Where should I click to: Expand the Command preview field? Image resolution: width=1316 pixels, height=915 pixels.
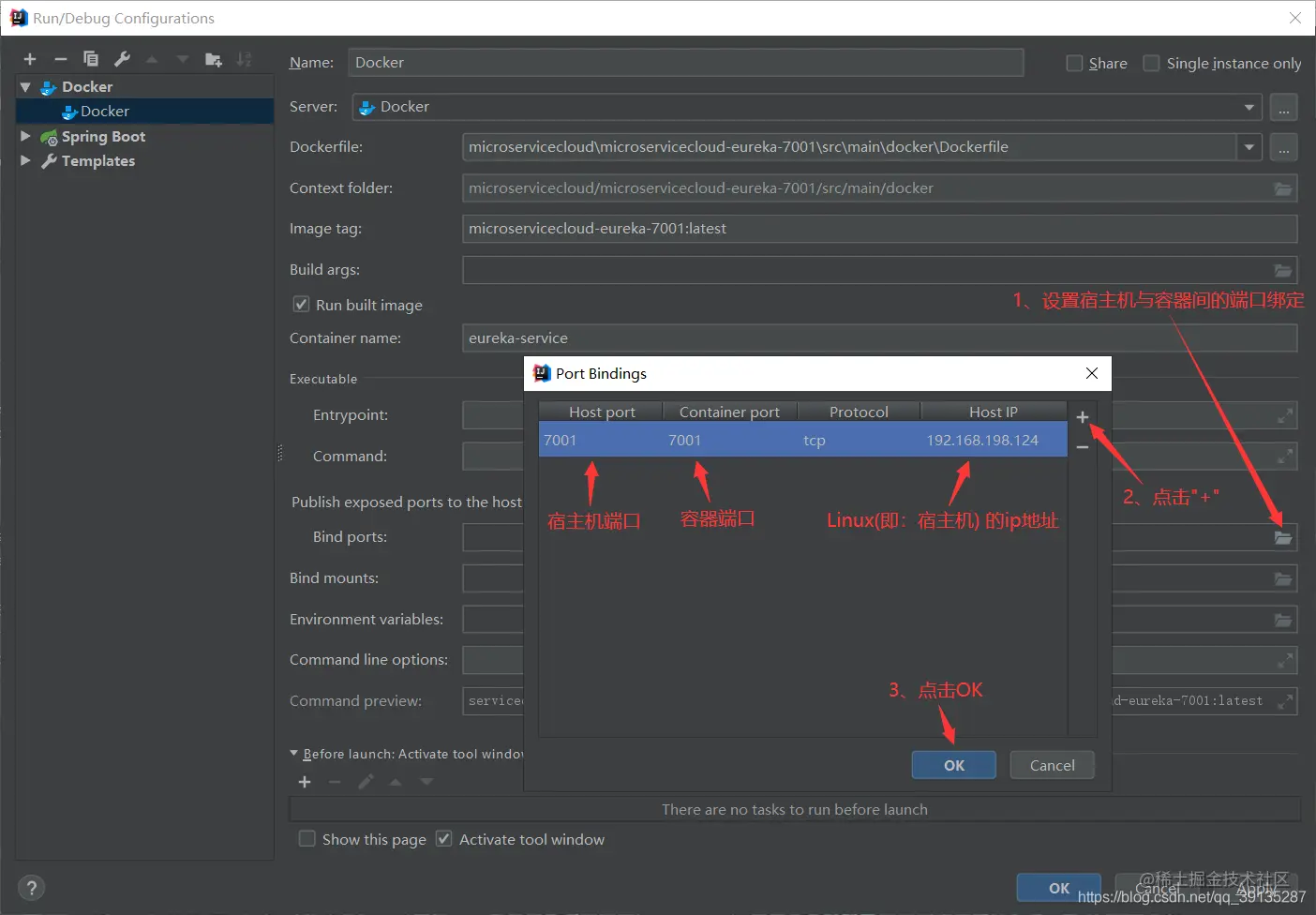click(1285, 701)
